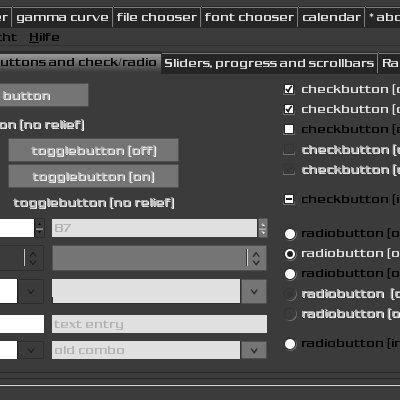400x400 pixels.
Task: Switch to Sliders, progress and scrollbars tab
Action: coord(269,63)
